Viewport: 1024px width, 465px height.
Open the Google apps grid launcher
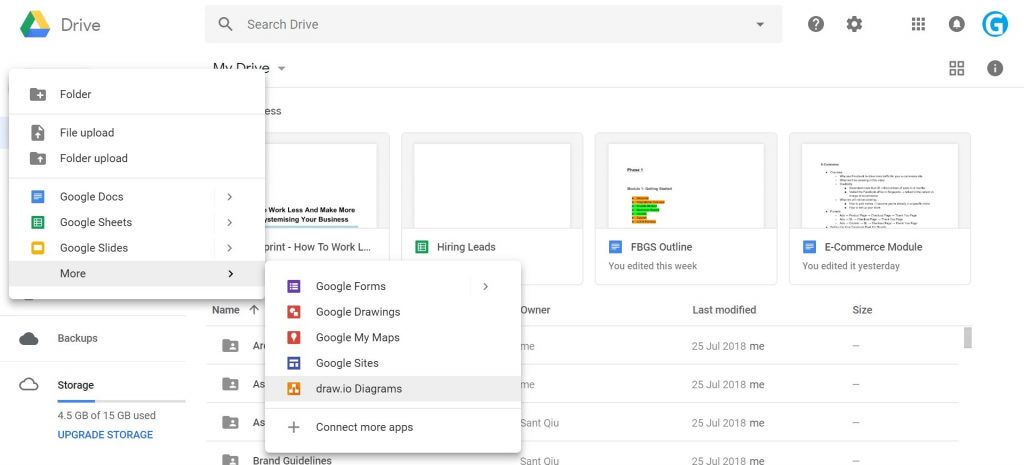tap(918, 24)
